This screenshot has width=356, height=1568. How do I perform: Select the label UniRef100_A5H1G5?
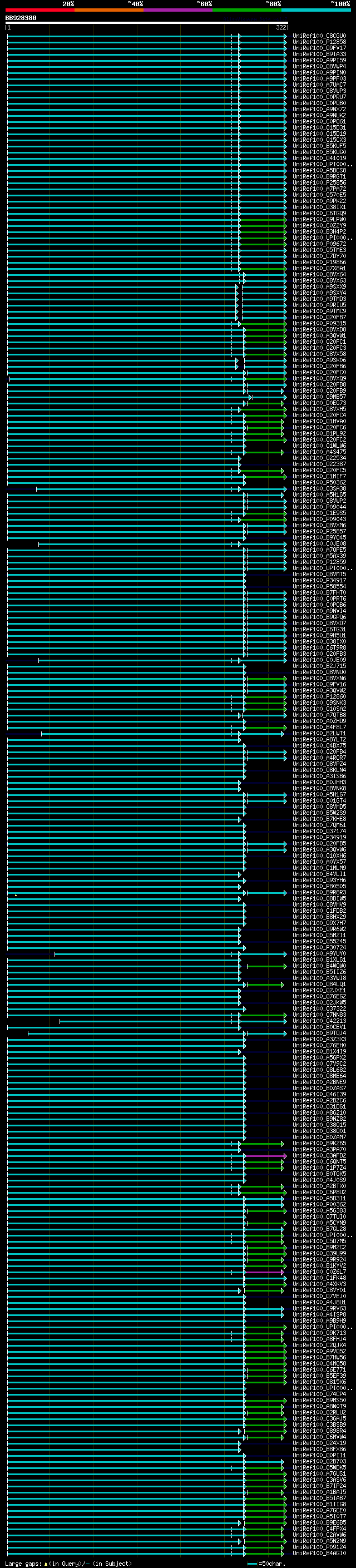[x=319, y=495]
